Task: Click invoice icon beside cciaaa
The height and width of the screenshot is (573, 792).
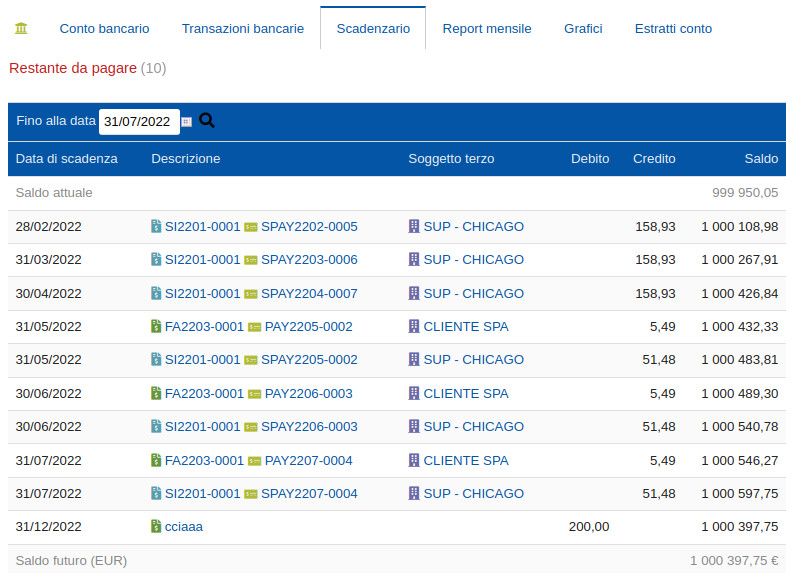Action: click(156, 526)
